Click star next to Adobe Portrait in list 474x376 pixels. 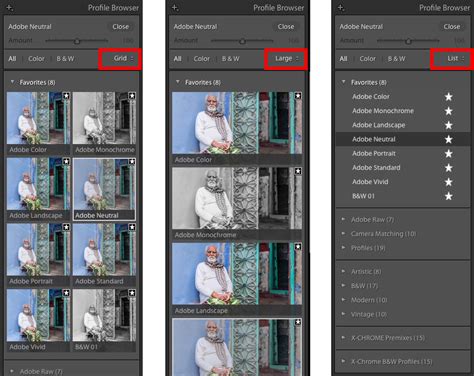click(x=449, y=154)
